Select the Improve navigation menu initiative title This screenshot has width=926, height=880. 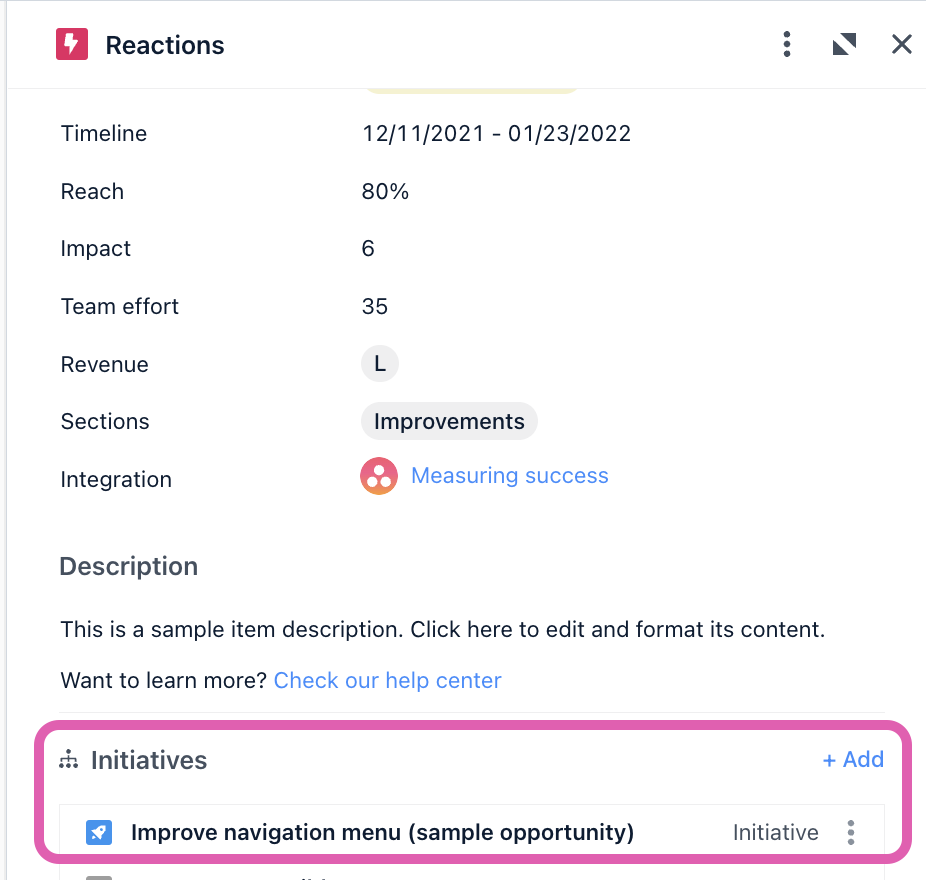[384, 831]
